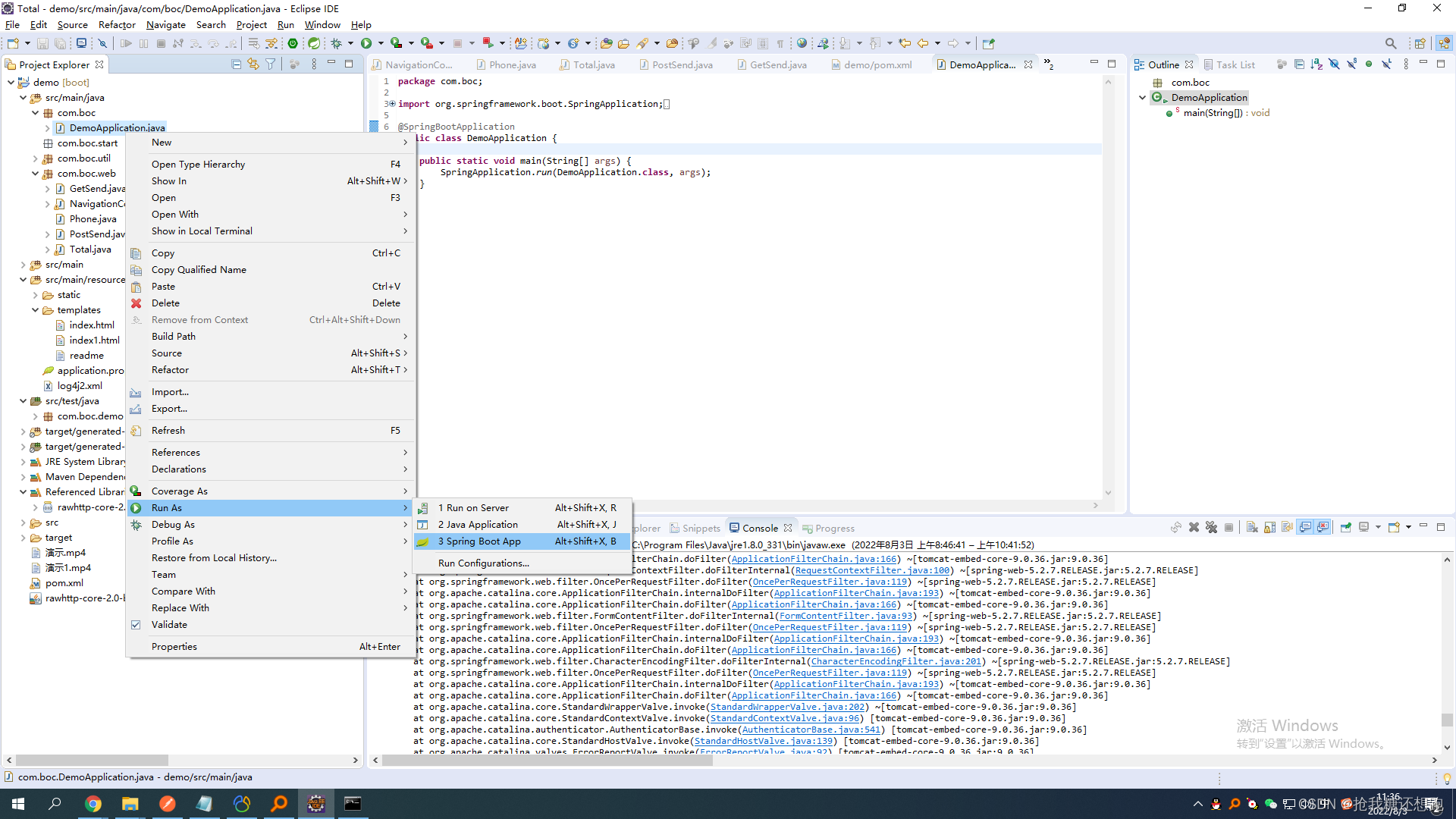Open the Back history dropdown arrow
The image size is (1456, 819).
point(938,43)
